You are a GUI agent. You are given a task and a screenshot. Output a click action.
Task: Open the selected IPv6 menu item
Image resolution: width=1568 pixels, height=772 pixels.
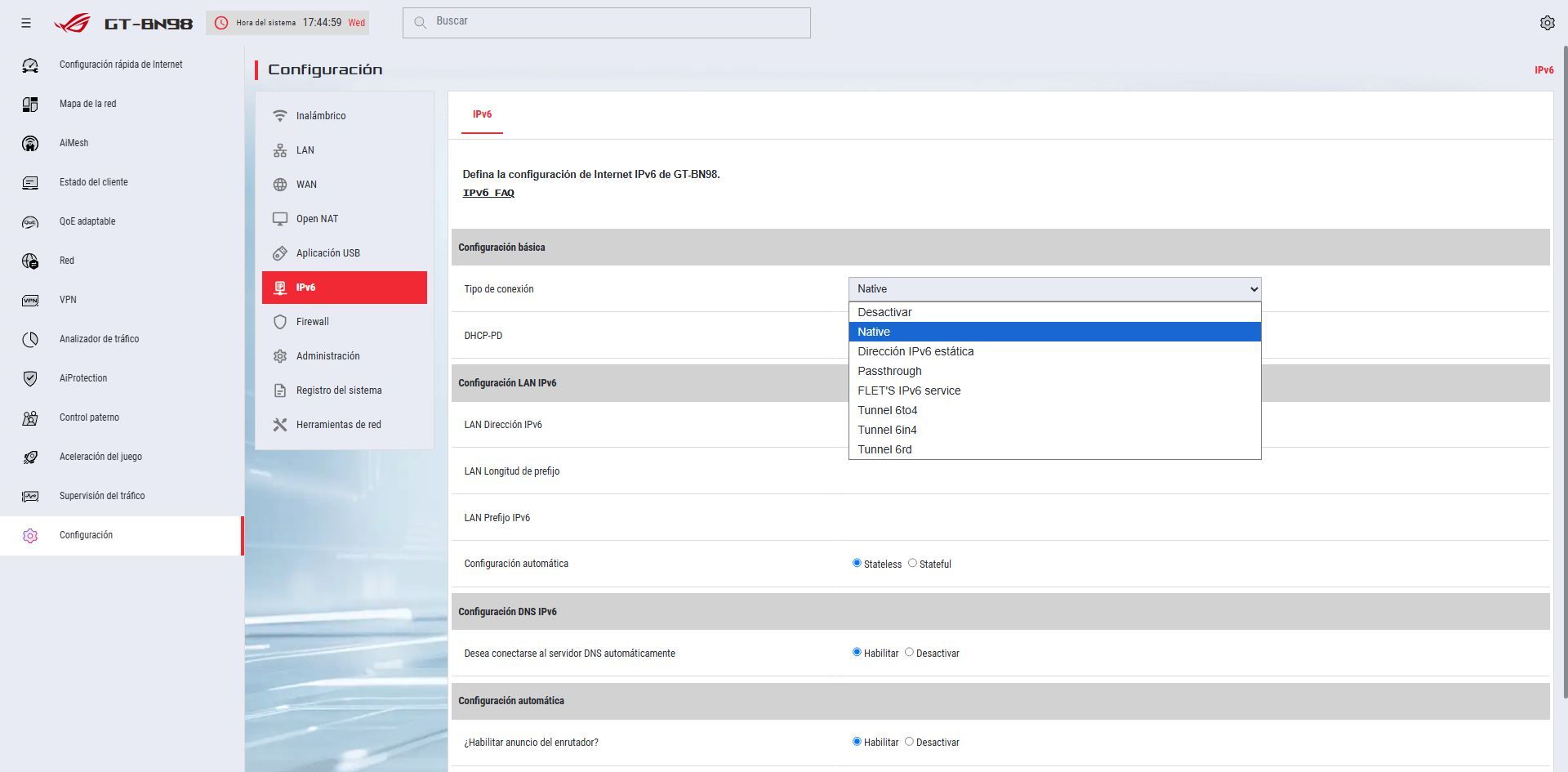click(344, 288)
